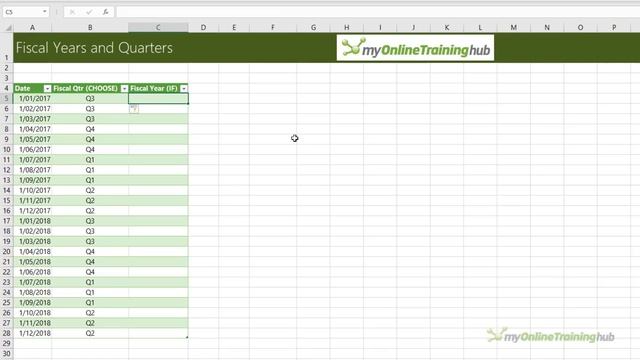The height and width of the screenshot is (360, 640).
Task: Click the Q4 cell beside 1/05/2018
Action: point(90,262)
